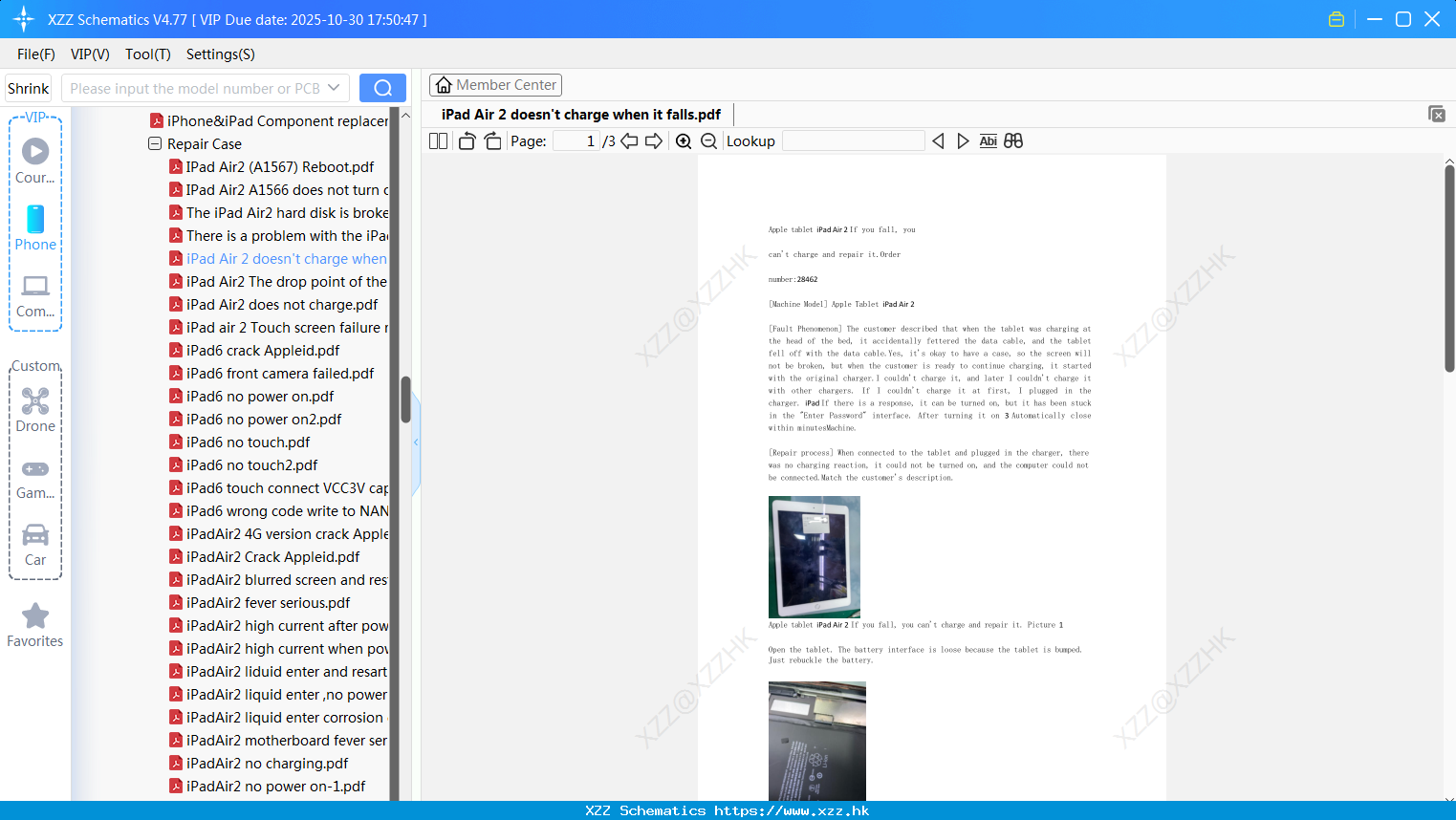1456x820 pixels.
Task: Click the iPad photo in the PDF
Action: (x=815, y=557)
